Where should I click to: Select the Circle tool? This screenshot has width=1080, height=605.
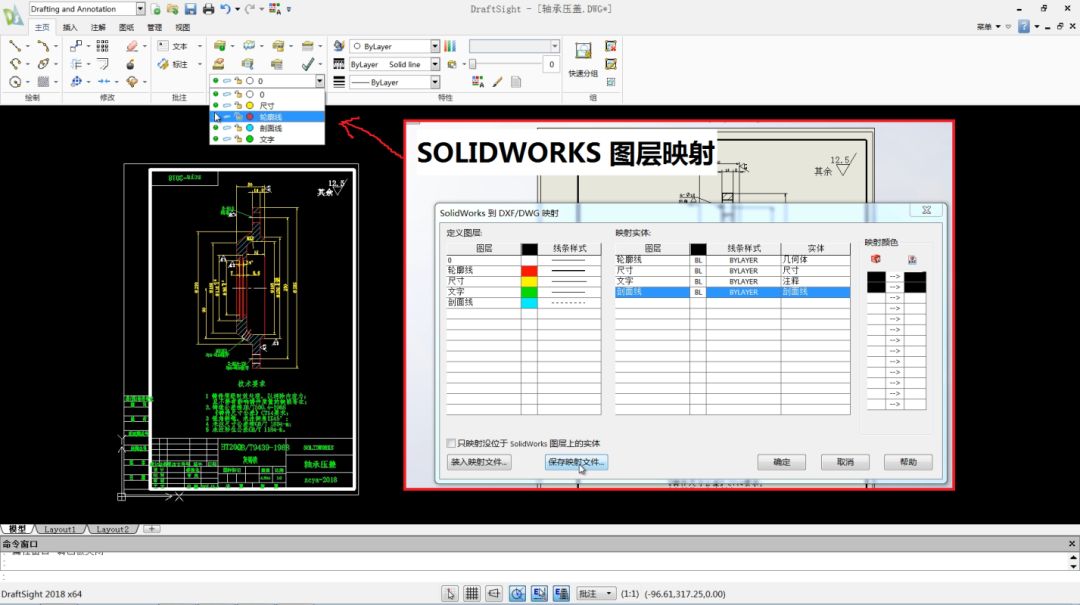[14, 82]
